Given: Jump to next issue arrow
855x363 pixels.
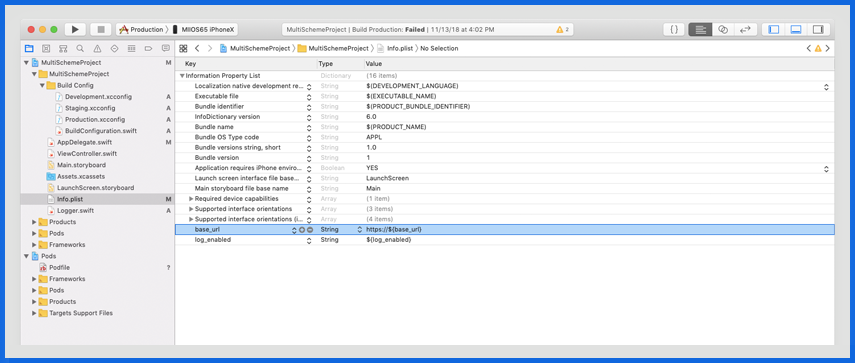Looking at the screenshot, I should 827,49.
